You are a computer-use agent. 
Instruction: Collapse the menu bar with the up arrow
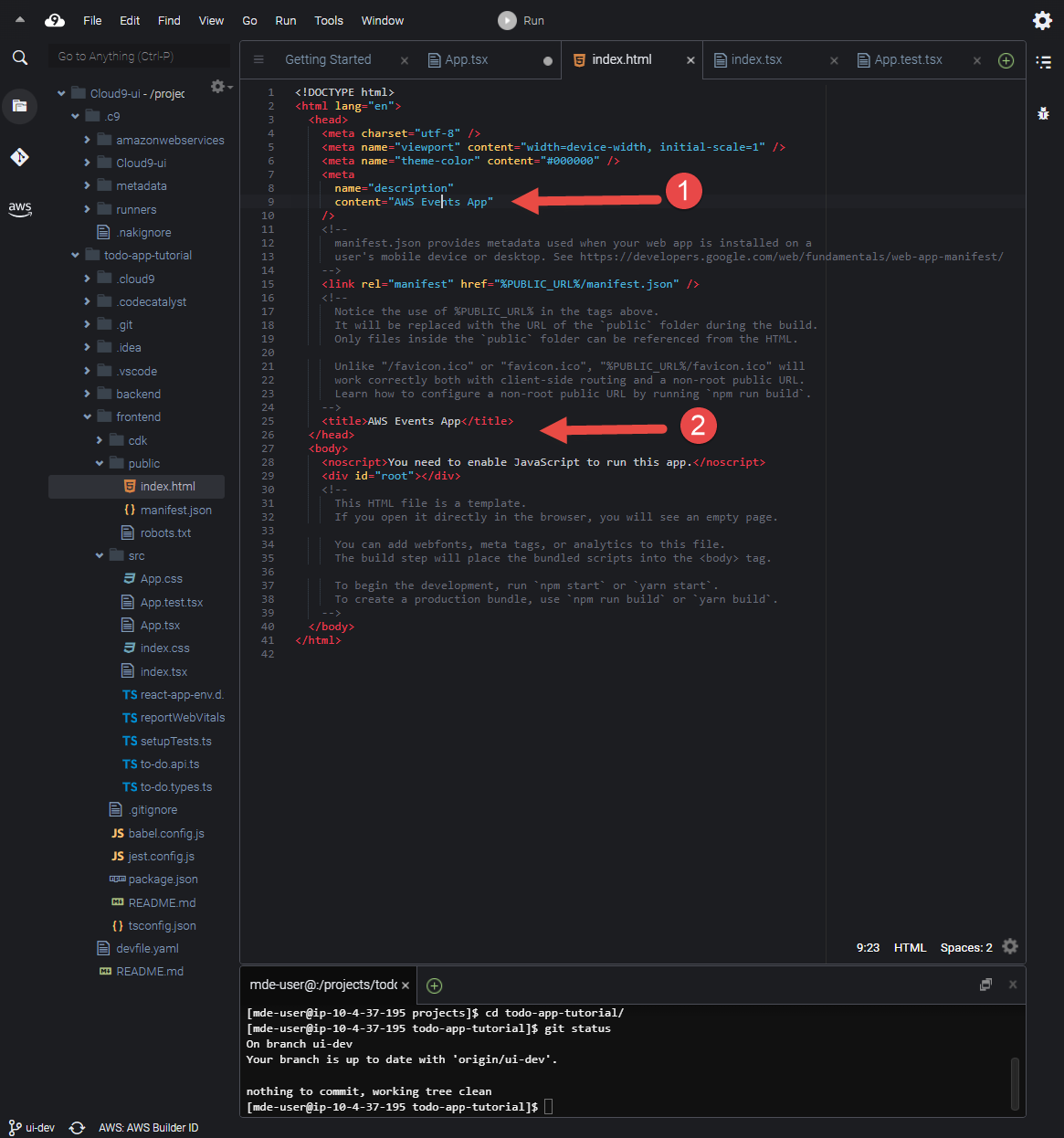click(19, 19)
